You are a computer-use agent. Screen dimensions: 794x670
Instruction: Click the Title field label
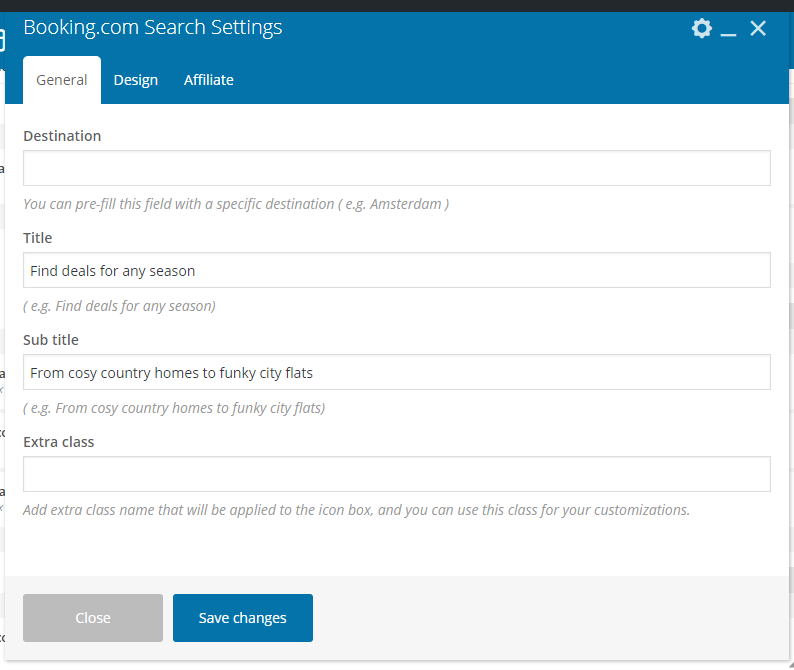tap(37, 238)
